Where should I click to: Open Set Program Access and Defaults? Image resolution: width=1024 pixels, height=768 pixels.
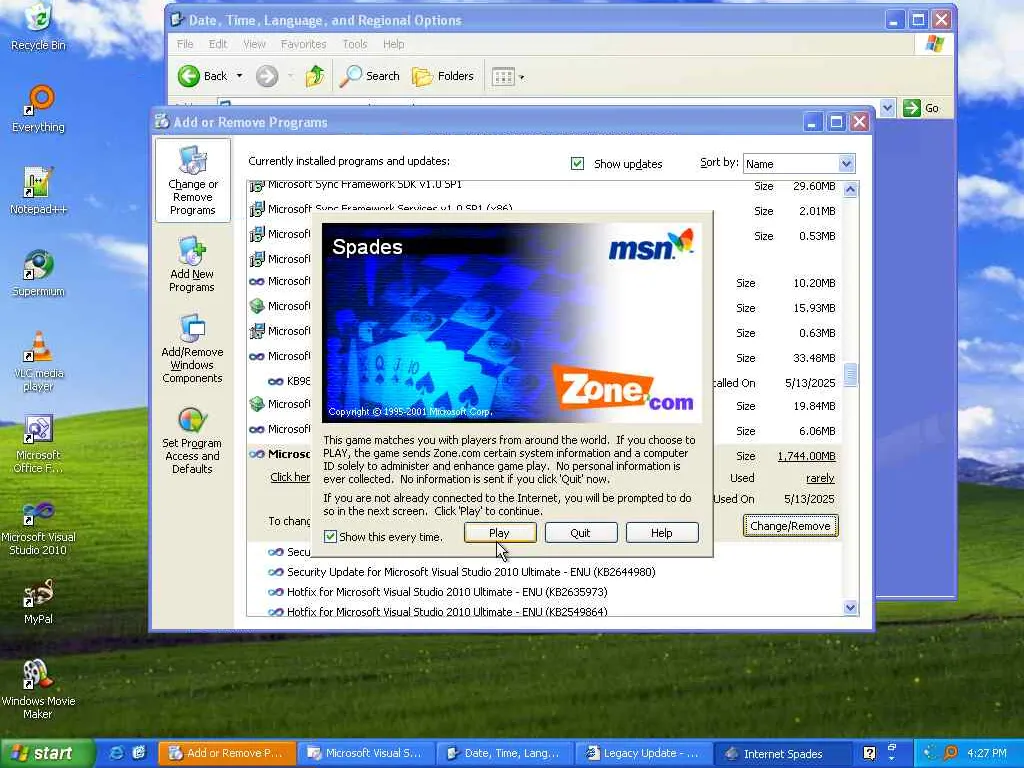[192, 440]
